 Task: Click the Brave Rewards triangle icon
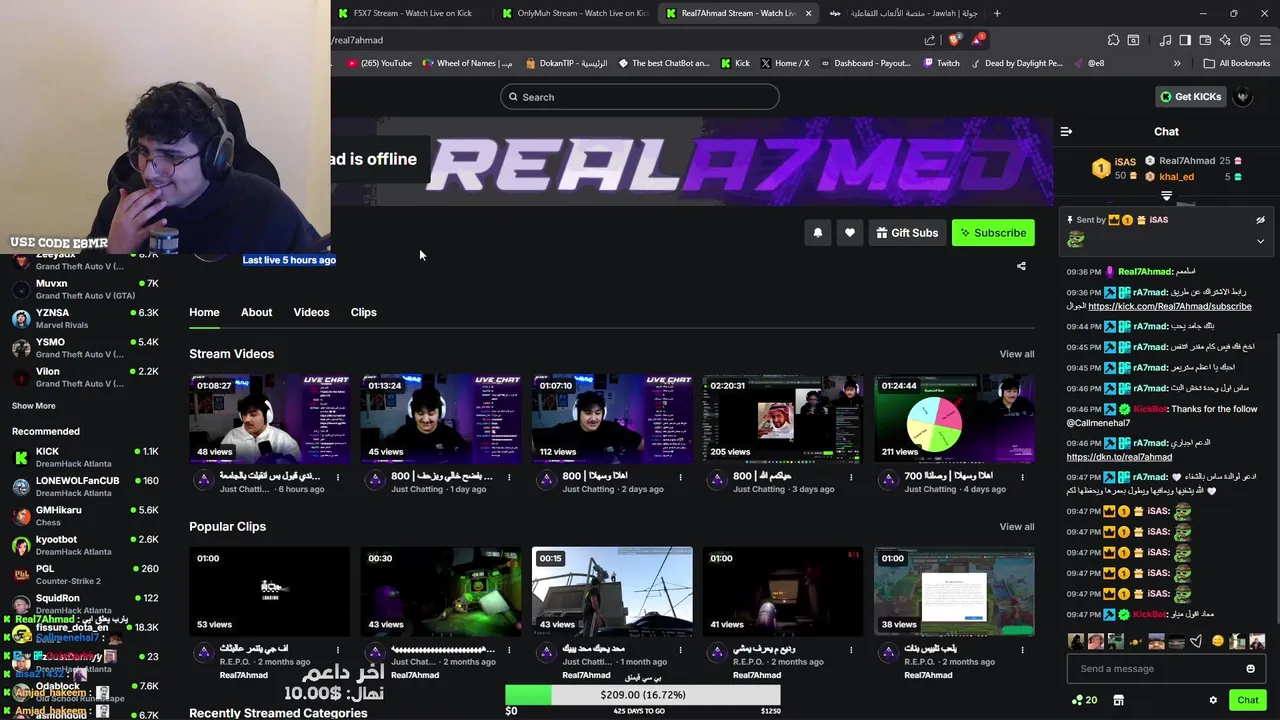pos(977,40)
